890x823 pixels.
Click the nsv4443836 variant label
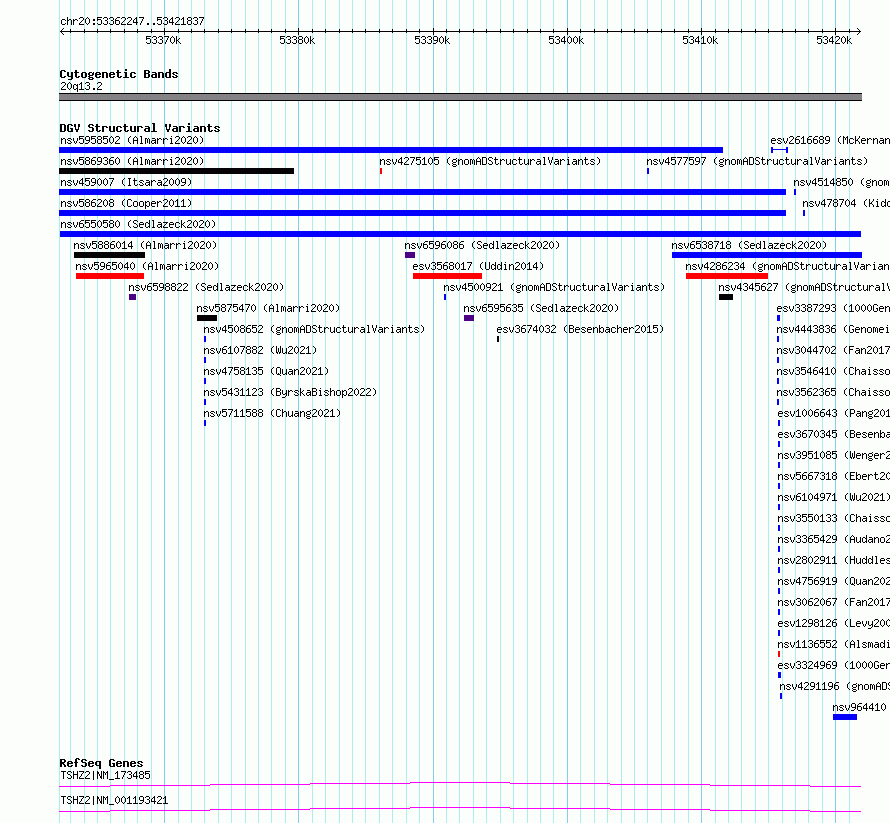[833, 329]
